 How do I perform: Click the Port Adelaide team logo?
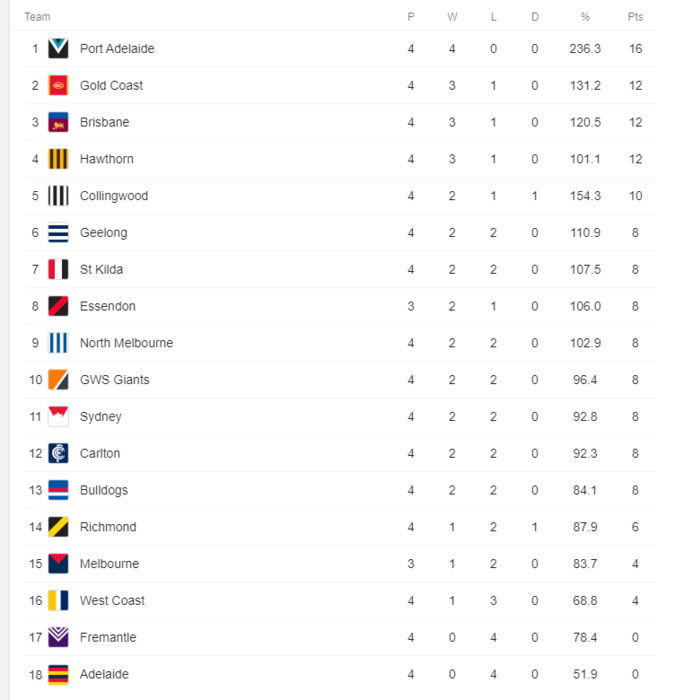(x=59, y=48)
